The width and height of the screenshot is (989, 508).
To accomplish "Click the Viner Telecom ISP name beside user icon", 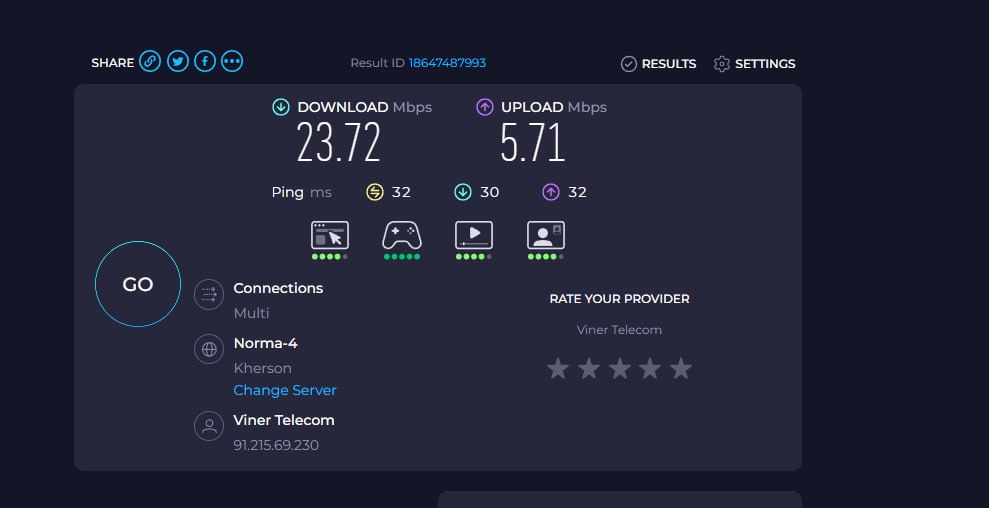I will click(x=284, y=420).
